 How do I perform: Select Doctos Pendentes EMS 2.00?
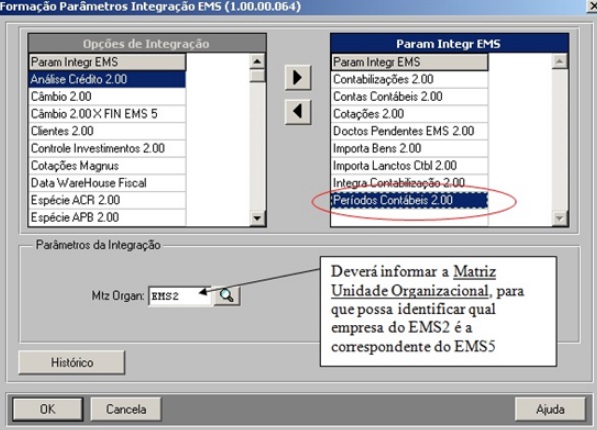click(410, 131)
